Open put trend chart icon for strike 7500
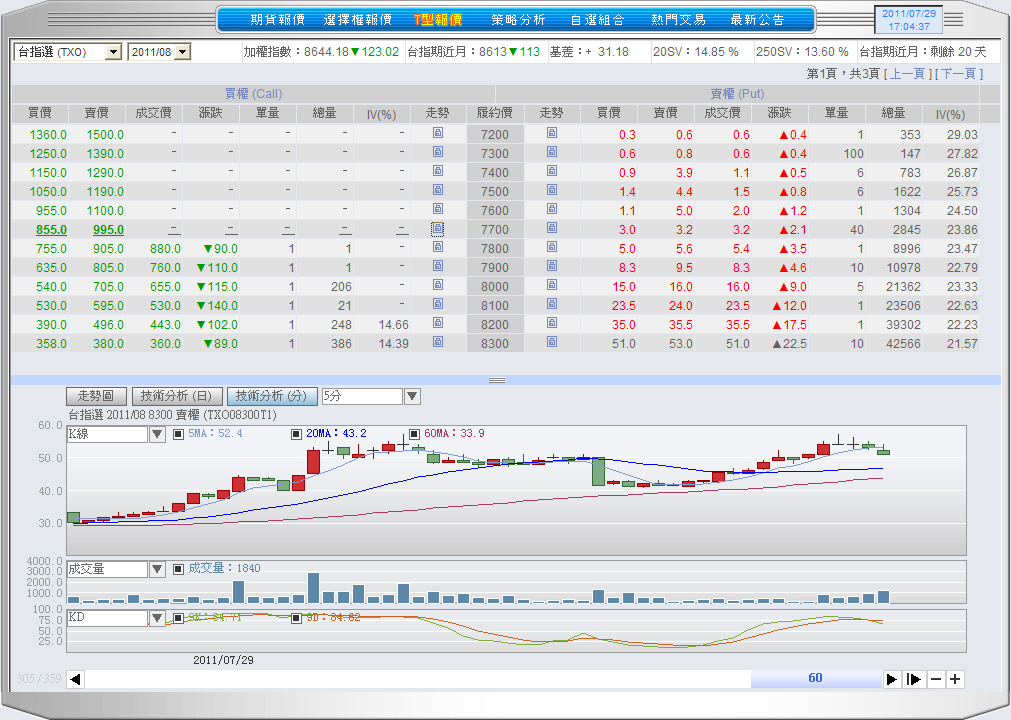Screen dimensions: 1011x720 point(552,190)
